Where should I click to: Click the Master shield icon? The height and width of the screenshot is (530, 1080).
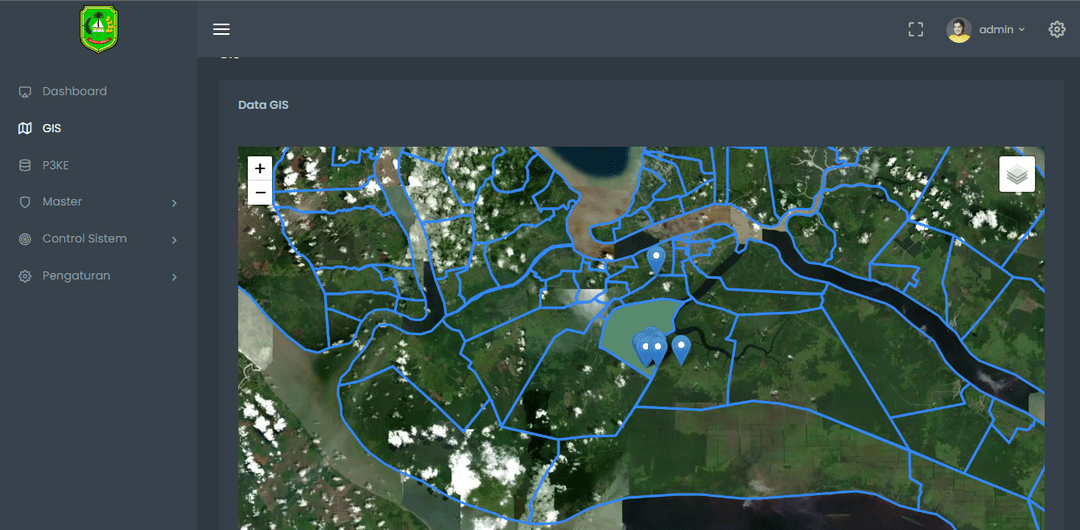coord(25,202)
